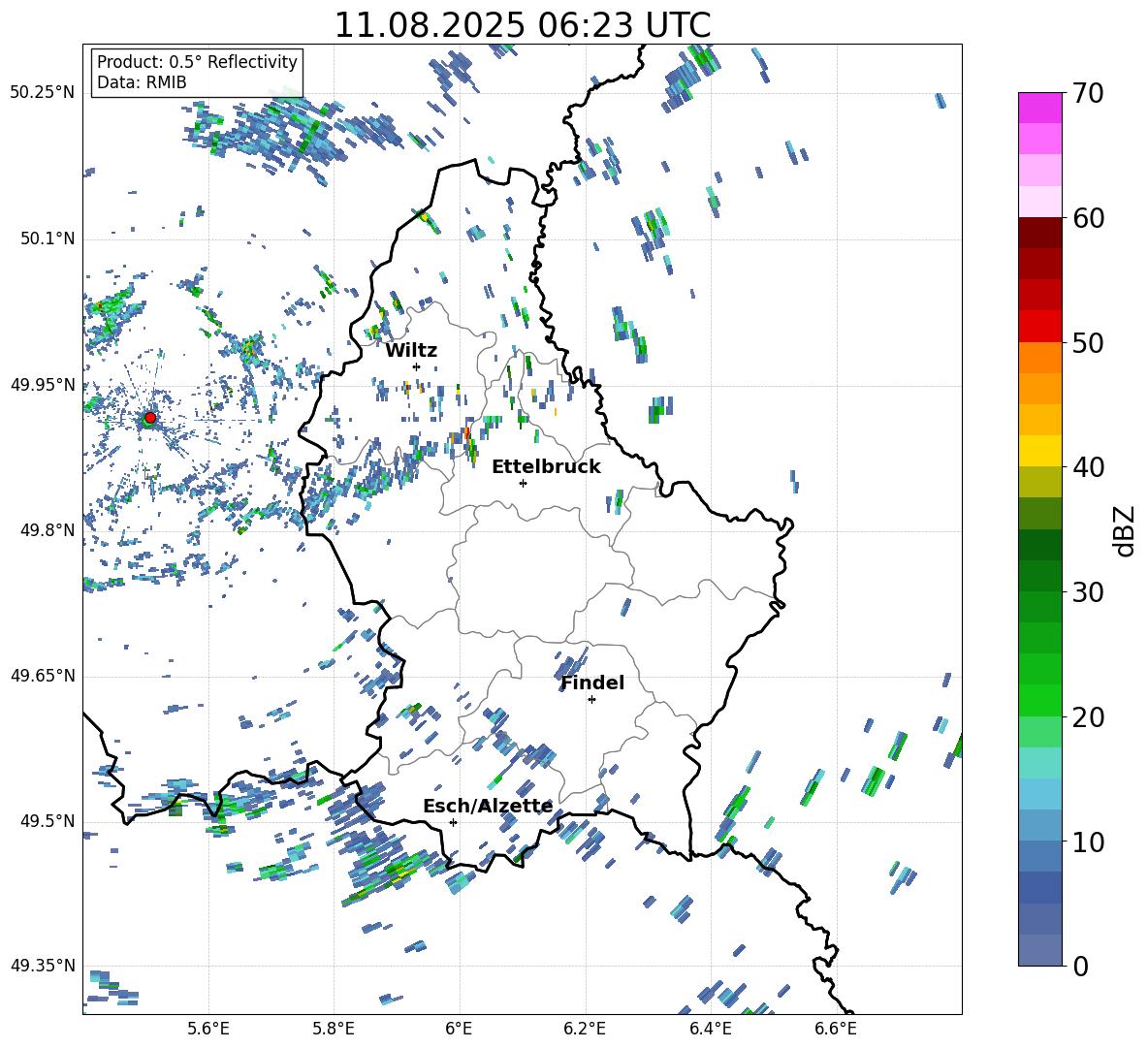Viewport: 1148px width, 1048px height.
Task: Click the Ettelbruck station cross marker
Action: (523, 483)
